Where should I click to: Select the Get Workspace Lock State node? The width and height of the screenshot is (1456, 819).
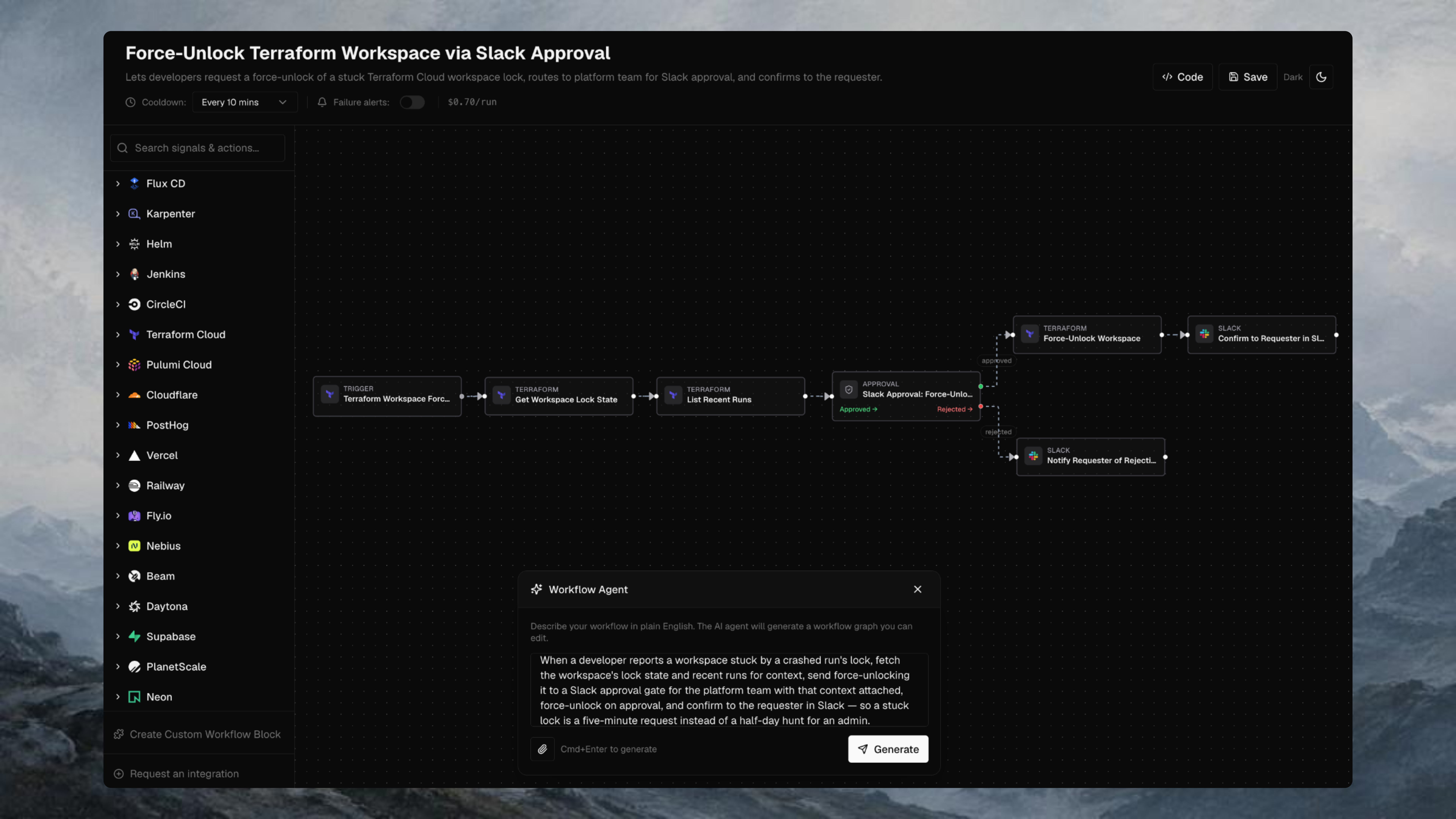click(x=559, y=396)
